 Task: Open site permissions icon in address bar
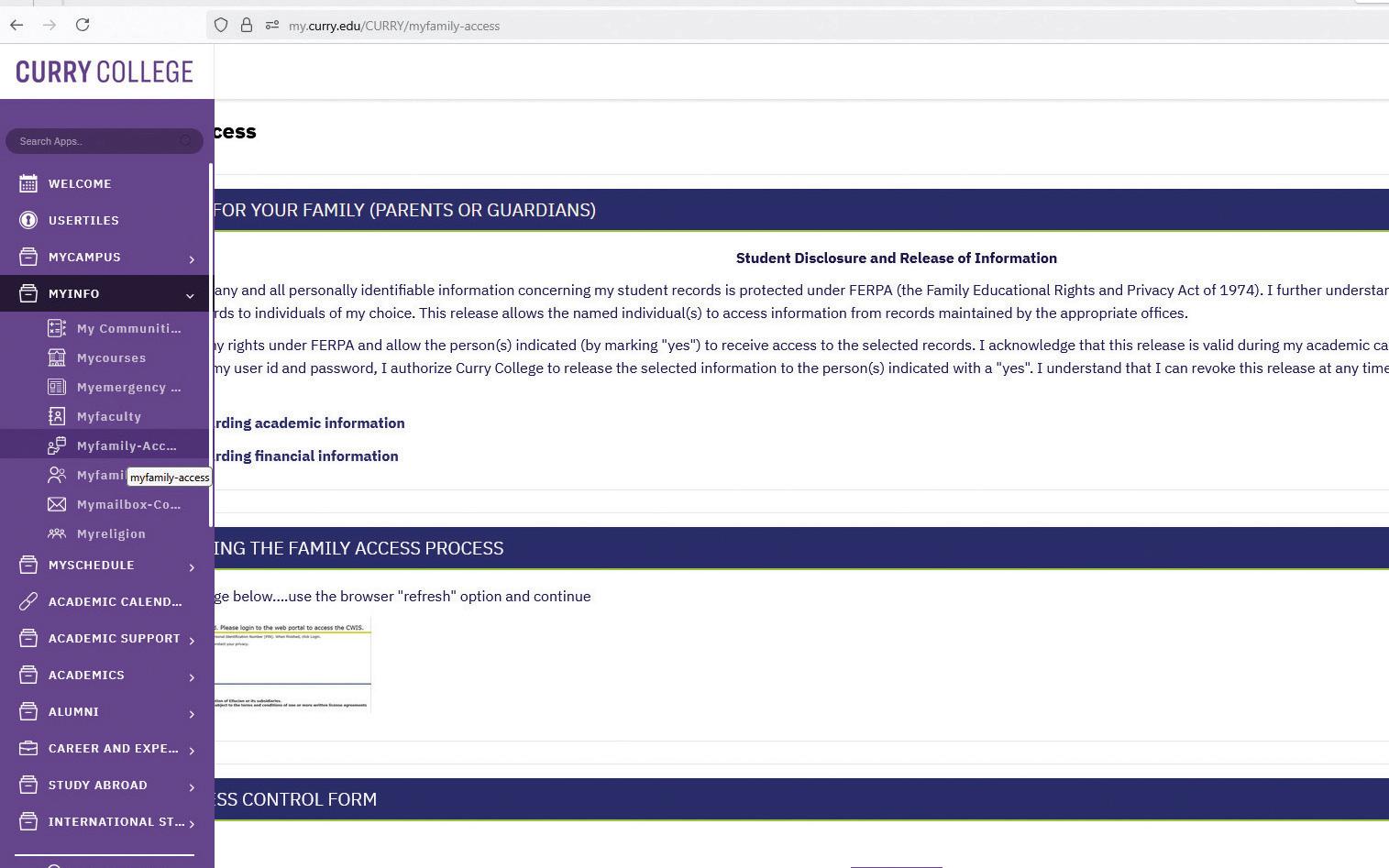(272, 26)
